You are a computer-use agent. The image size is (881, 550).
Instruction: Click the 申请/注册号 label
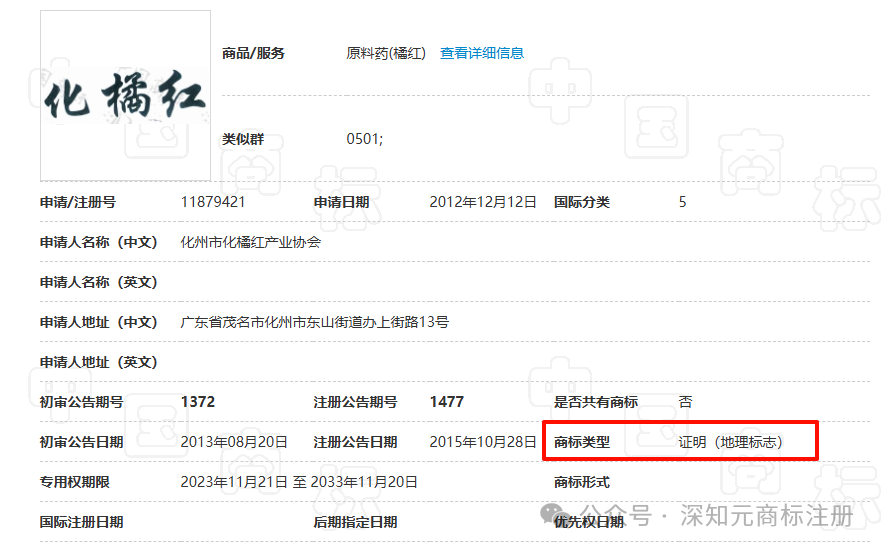(x=78, y=202)
